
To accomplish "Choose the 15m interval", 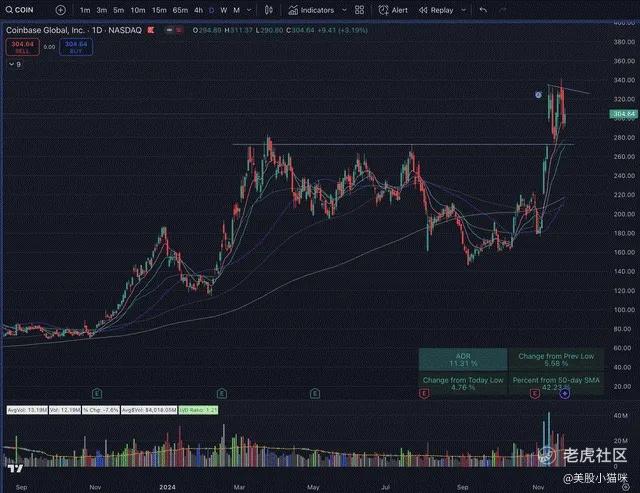I will [x=159, y=10].
